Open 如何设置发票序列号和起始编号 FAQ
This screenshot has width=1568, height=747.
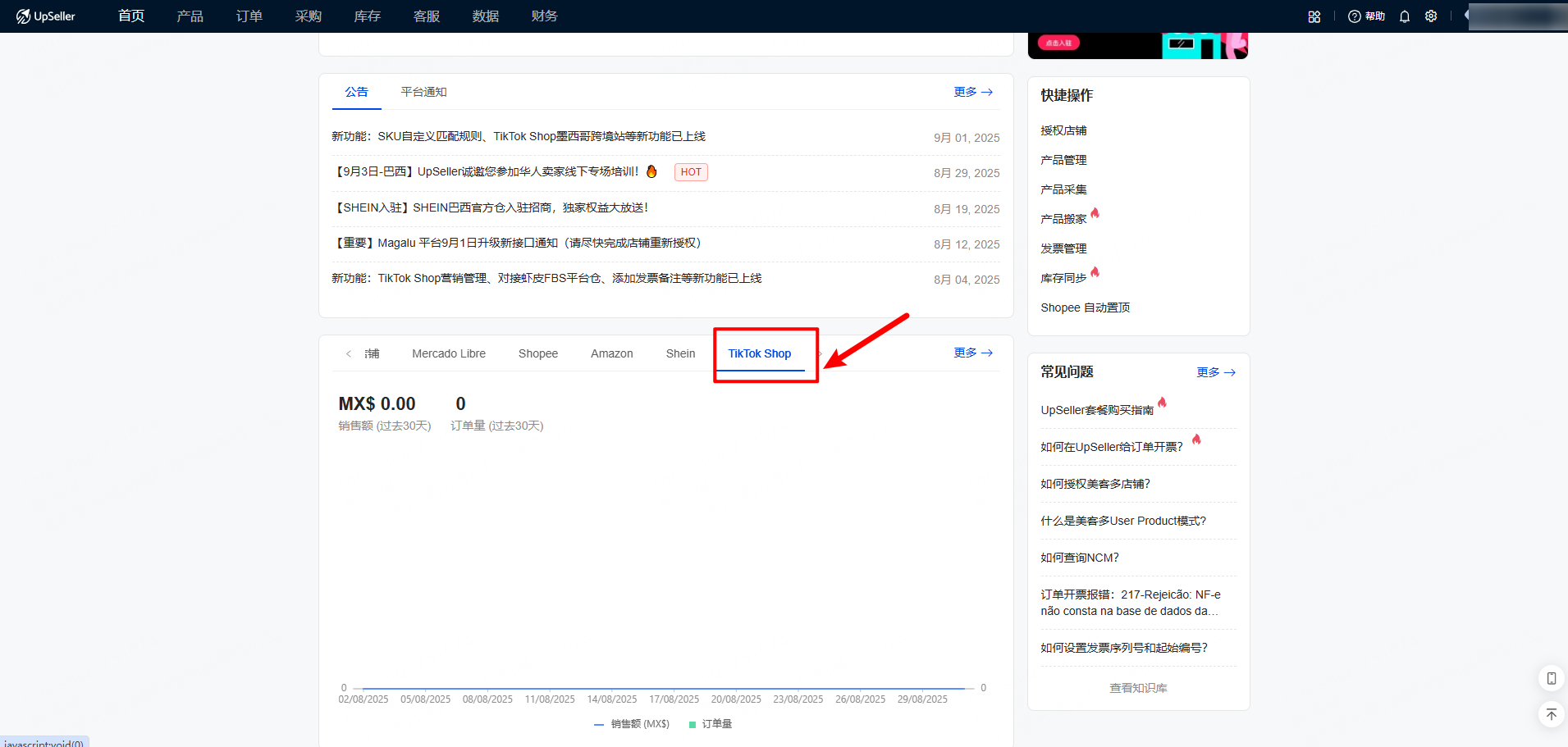pos(1124,648)
